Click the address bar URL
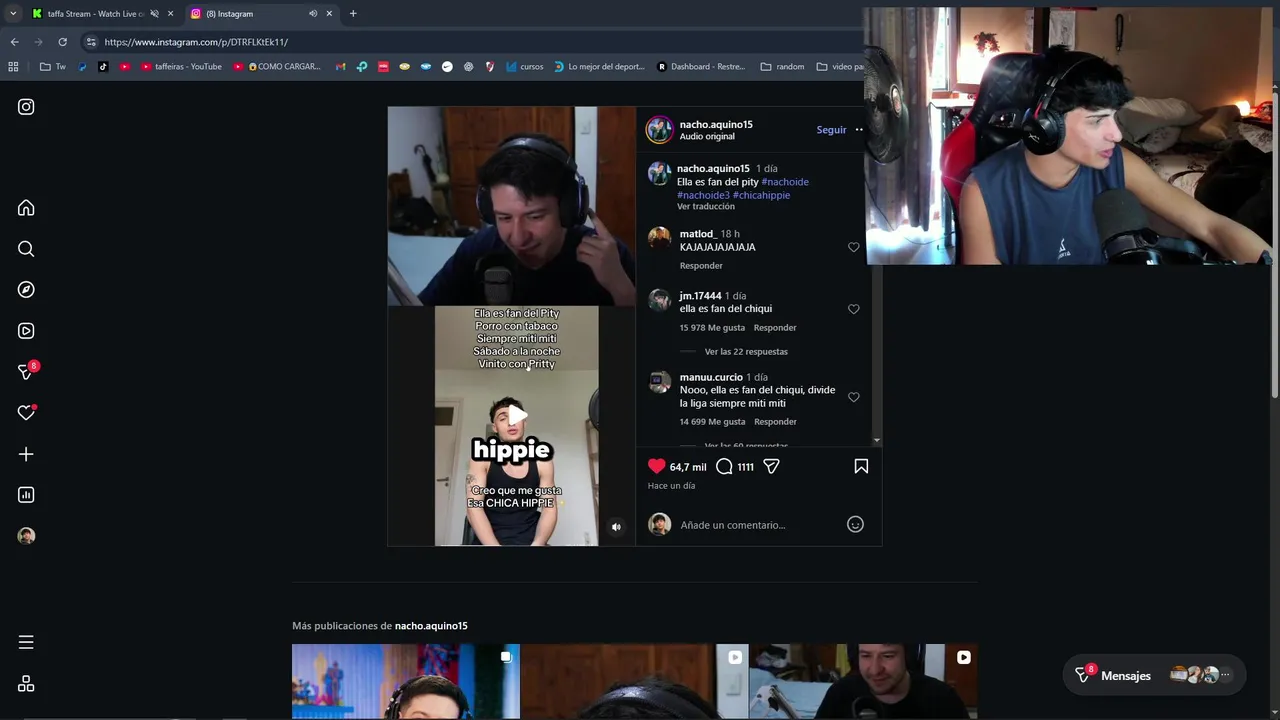 tap(196, 42)
